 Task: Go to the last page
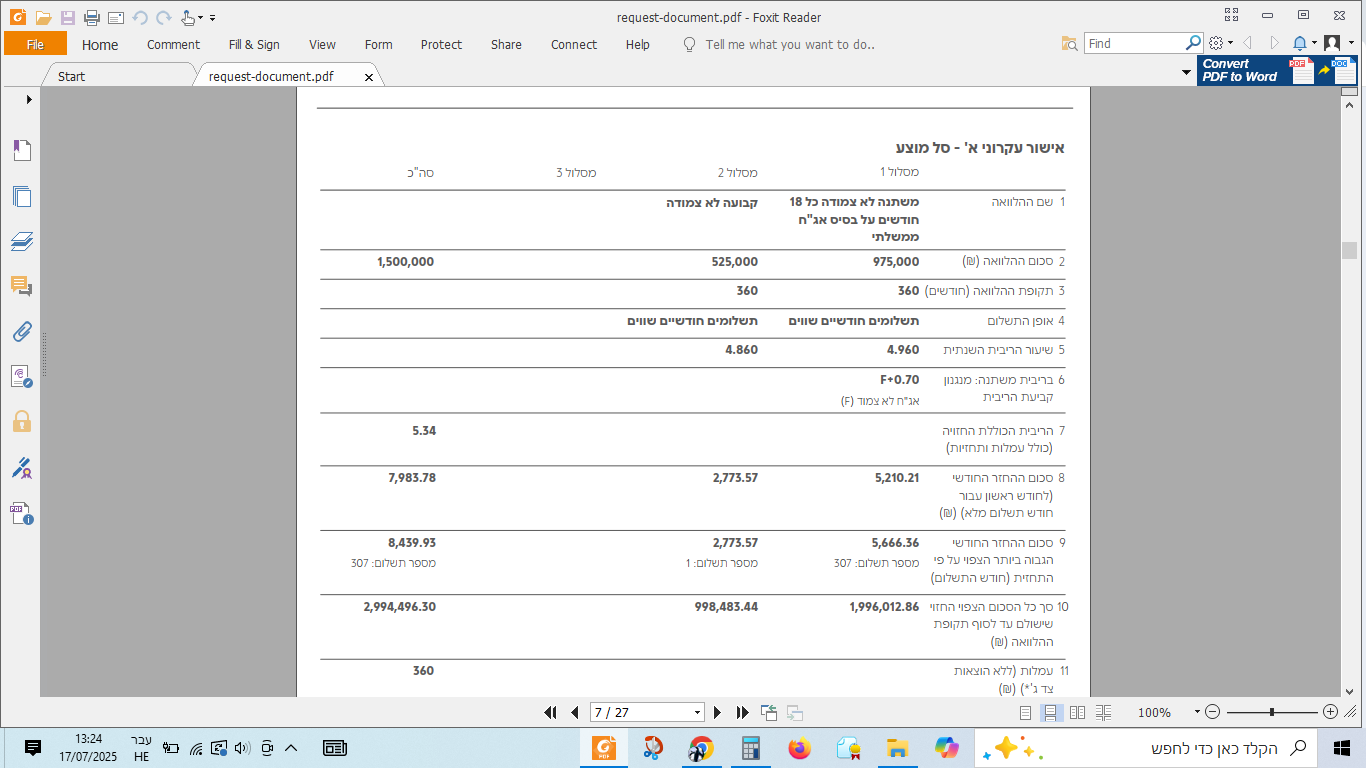[x=742, y=713]
